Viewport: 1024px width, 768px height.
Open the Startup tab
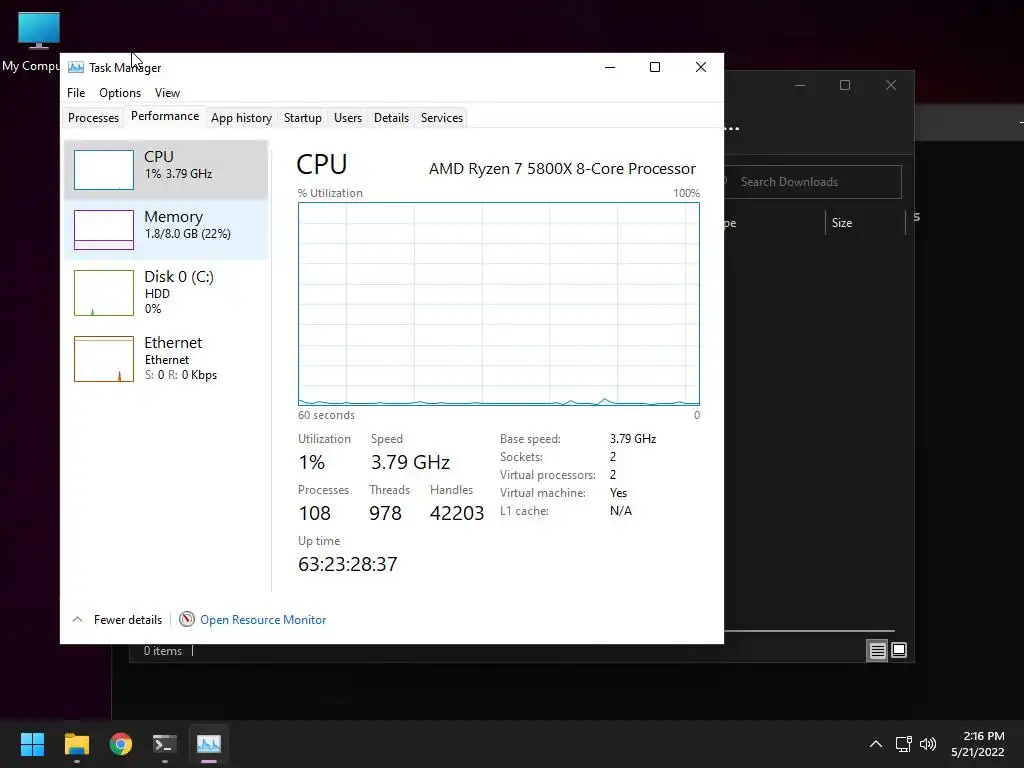[302, 118]
